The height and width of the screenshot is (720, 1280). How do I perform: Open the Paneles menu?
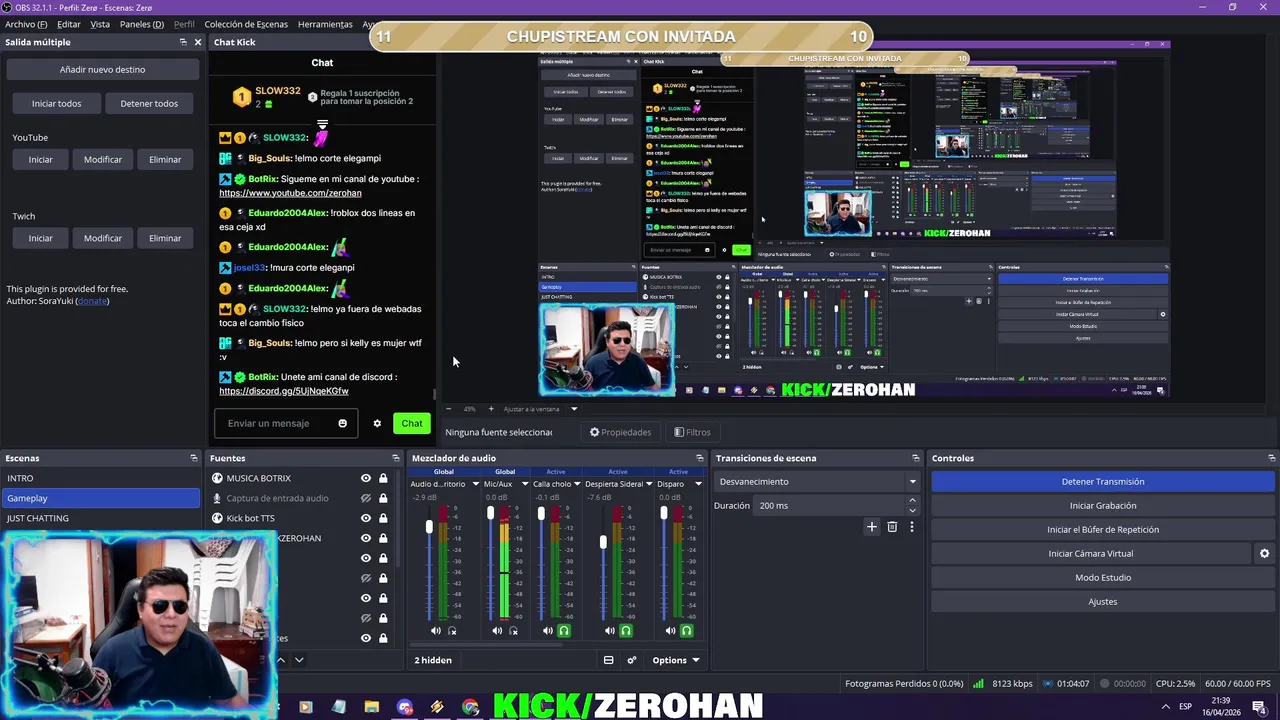point(142,24)
